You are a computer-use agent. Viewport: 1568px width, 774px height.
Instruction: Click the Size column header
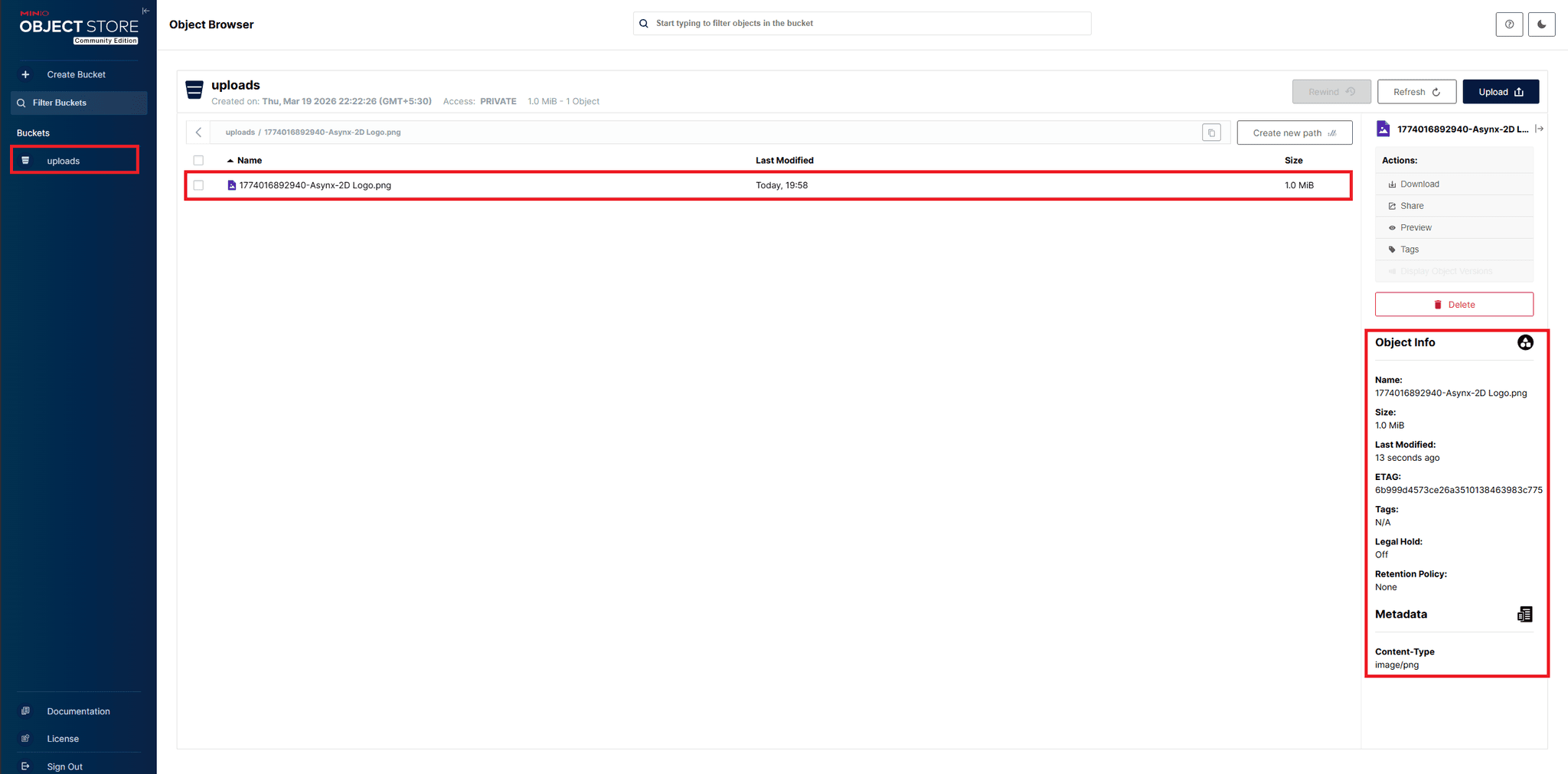1293,160
